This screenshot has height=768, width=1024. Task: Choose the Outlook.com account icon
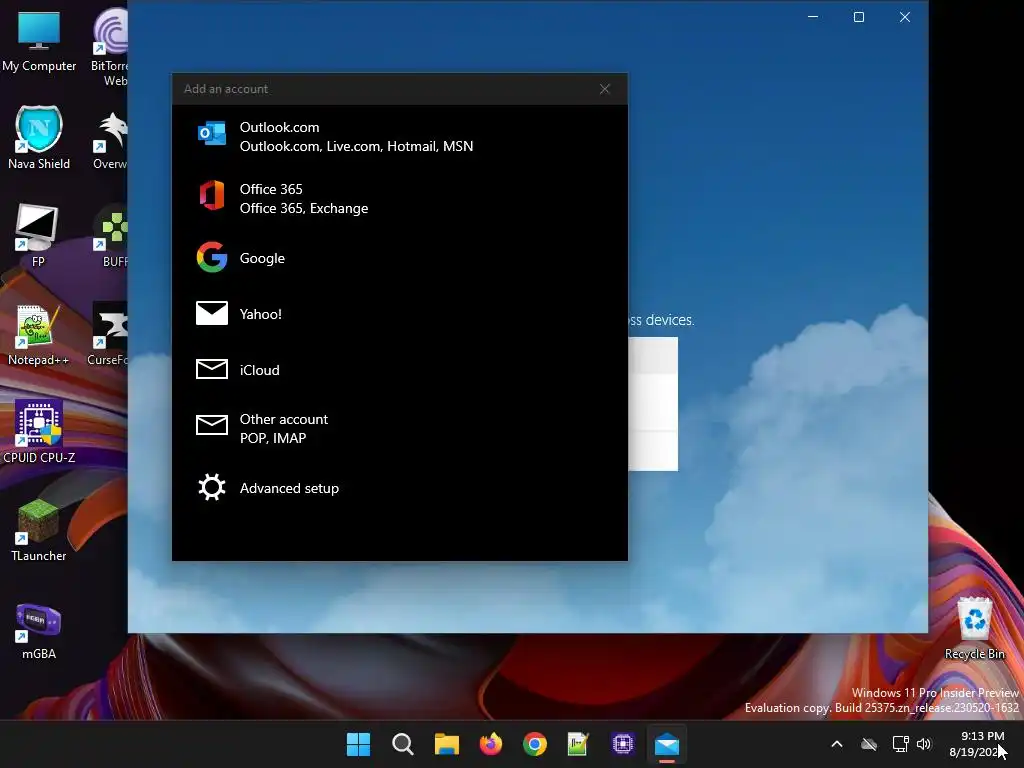click(212, 133)
